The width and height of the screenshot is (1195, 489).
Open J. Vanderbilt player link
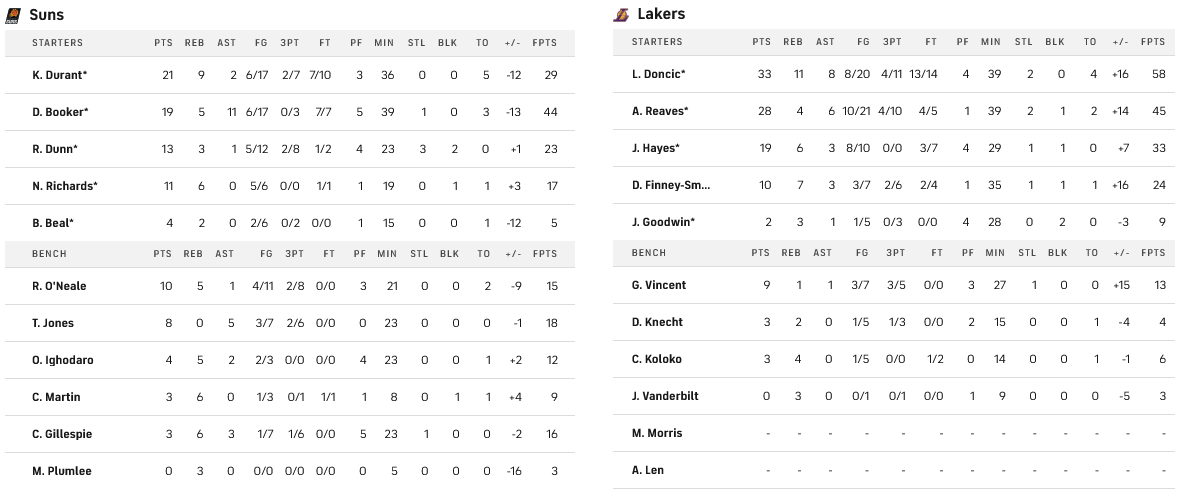pyautogui.click(x=665, y=396)
